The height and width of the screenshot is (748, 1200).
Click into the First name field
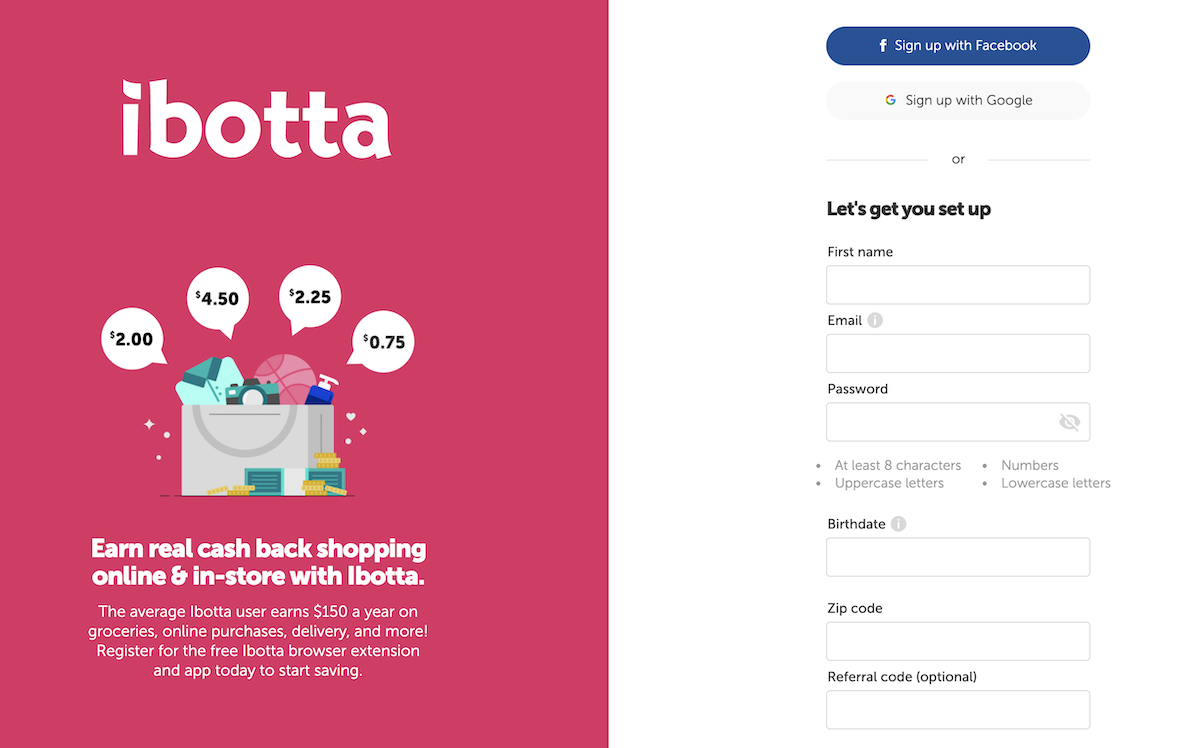coord(957,285)
